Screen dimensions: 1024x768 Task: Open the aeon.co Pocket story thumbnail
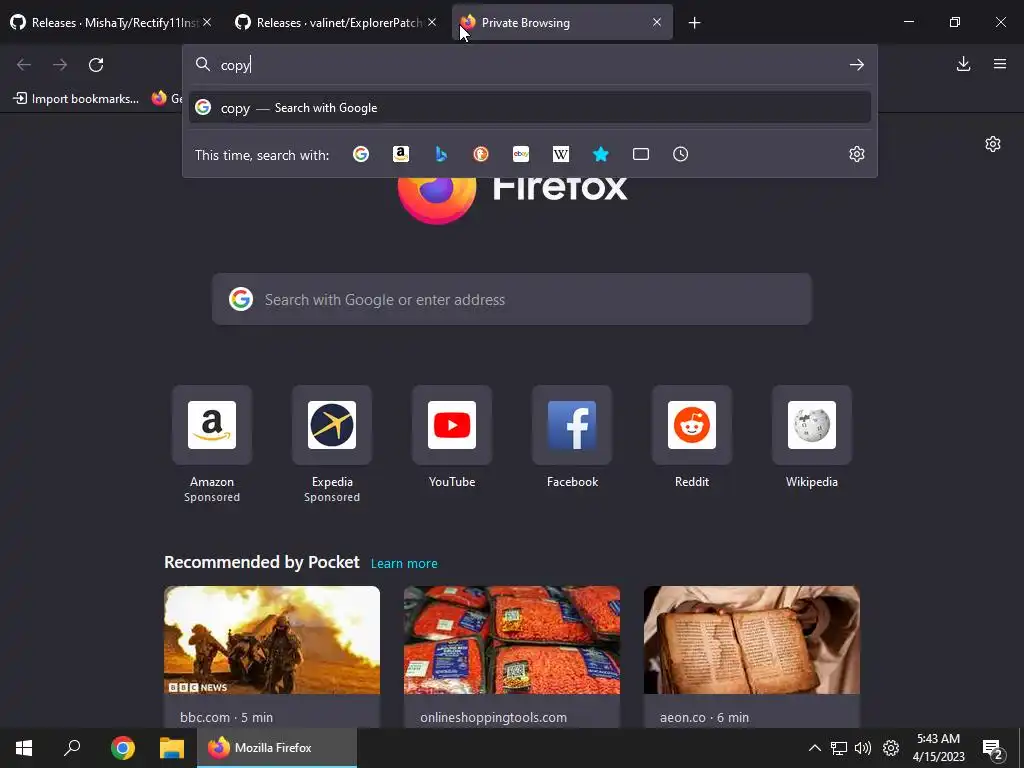click(752, 640)
